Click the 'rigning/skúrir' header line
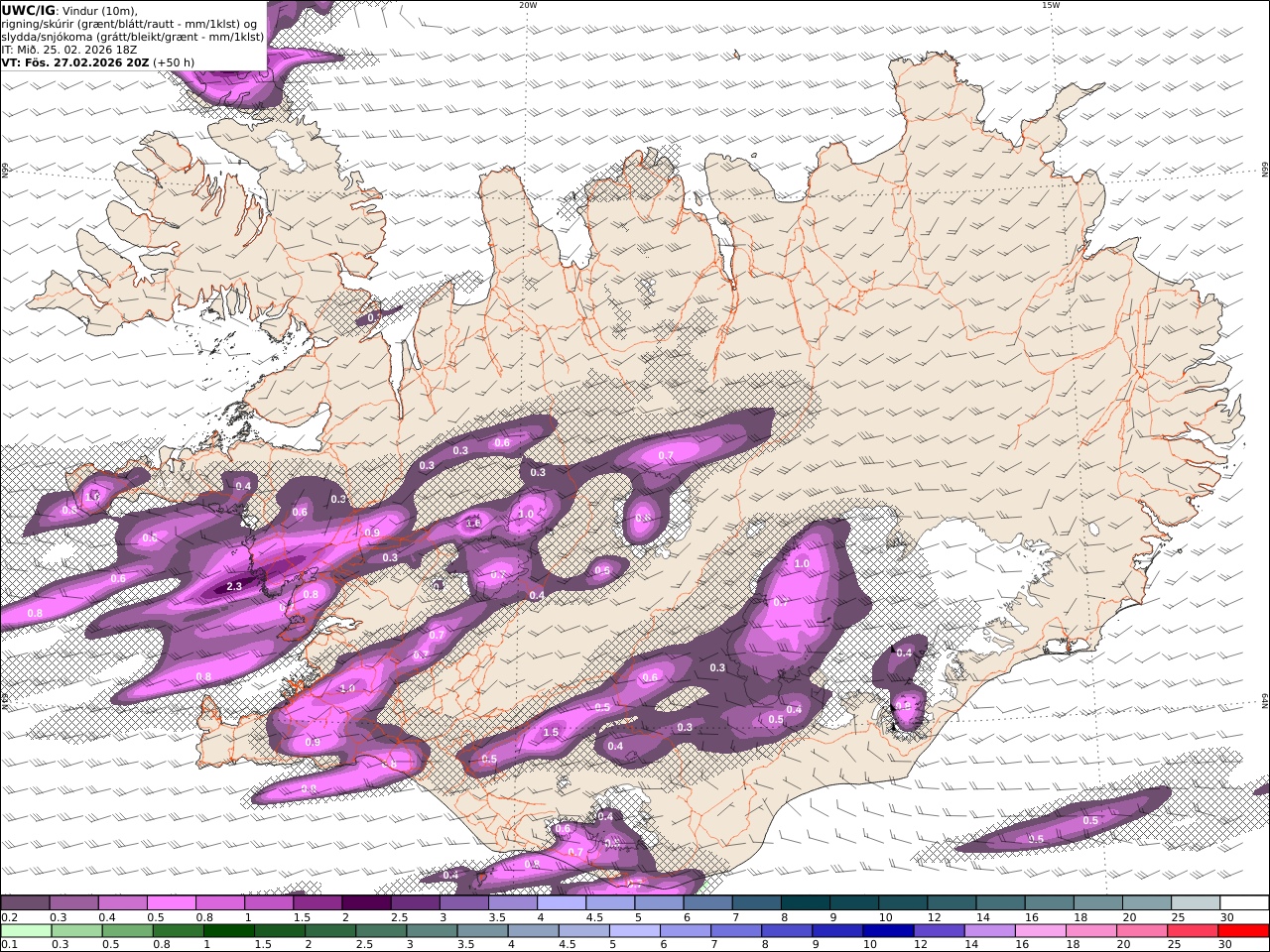 [129, 24]
